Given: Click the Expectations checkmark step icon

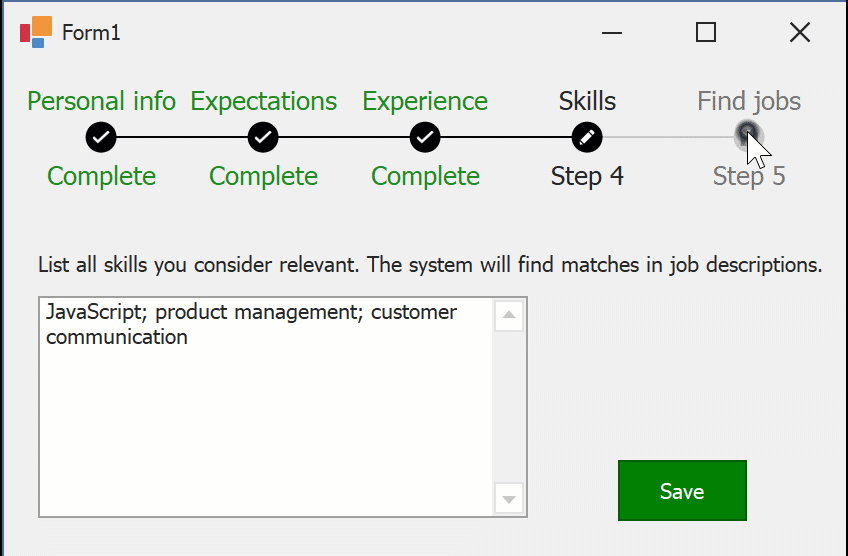Looking at the screenshot, I should coord(263,137).
